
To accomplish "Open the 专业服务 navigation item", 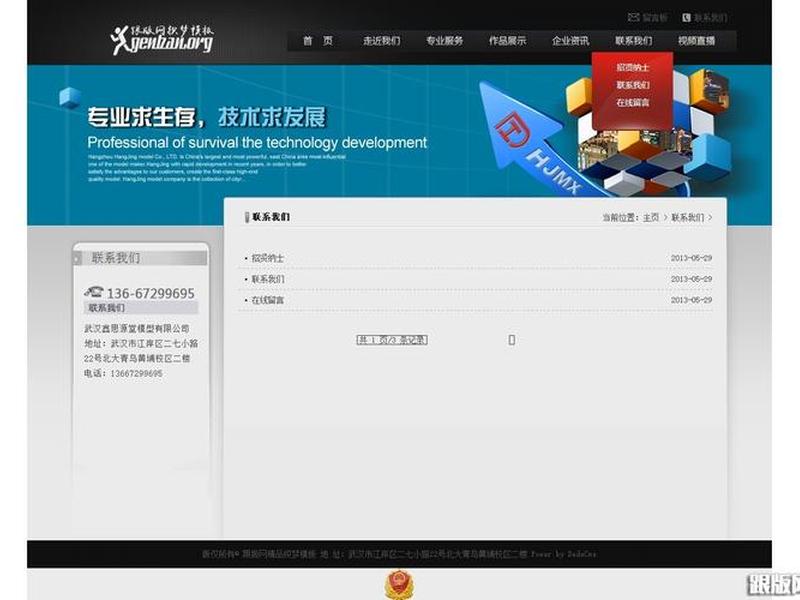I will tap(444, 41).
